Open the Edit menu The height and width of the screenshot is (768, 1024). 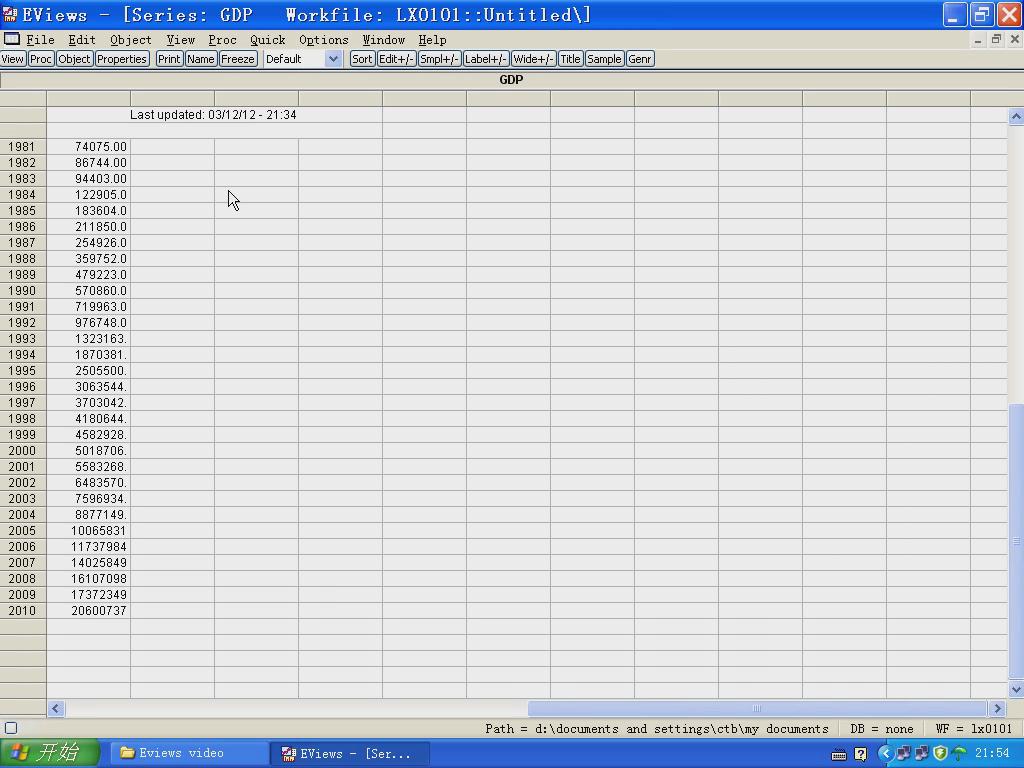pyautogui.click(x=82, y=40)
